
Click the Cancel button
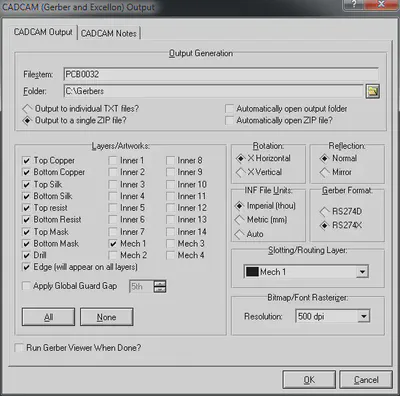click(x=366, y=380)
